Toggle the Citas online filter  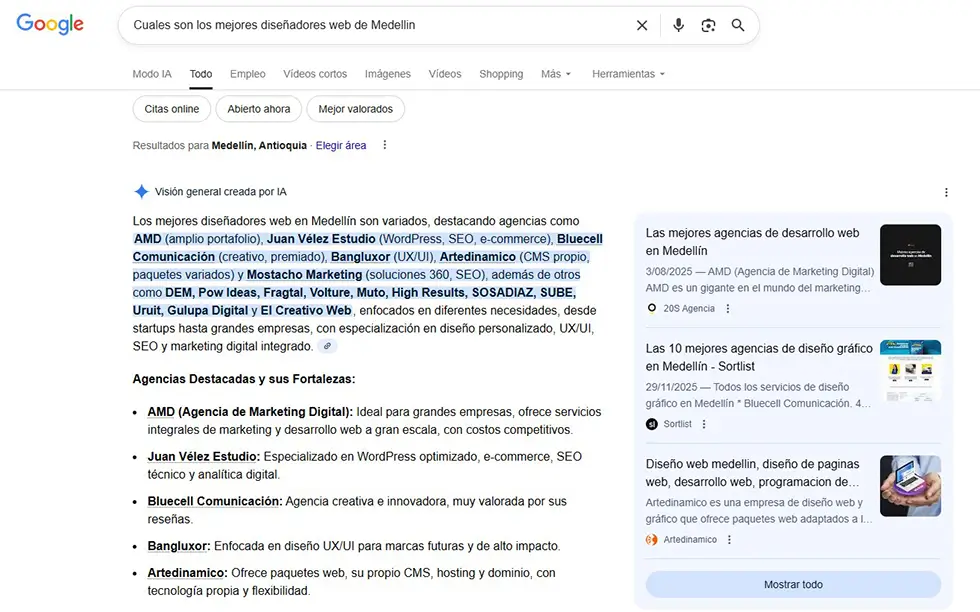(171, 109)
